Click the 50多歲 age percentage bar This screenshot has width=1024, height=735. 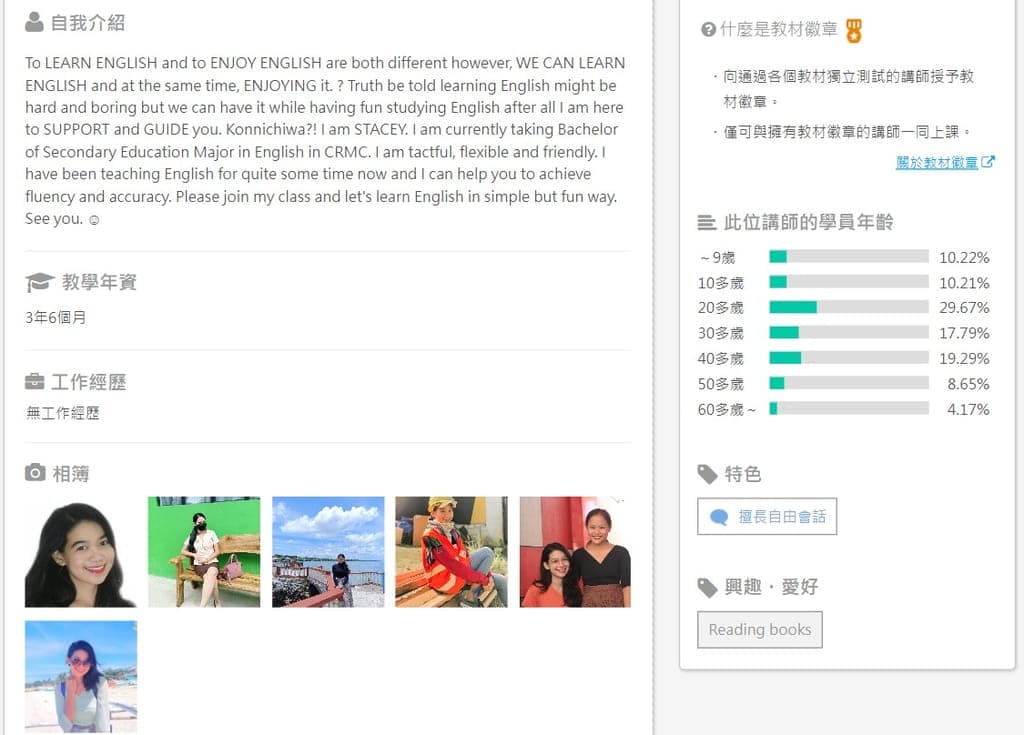tap(849, 384)
